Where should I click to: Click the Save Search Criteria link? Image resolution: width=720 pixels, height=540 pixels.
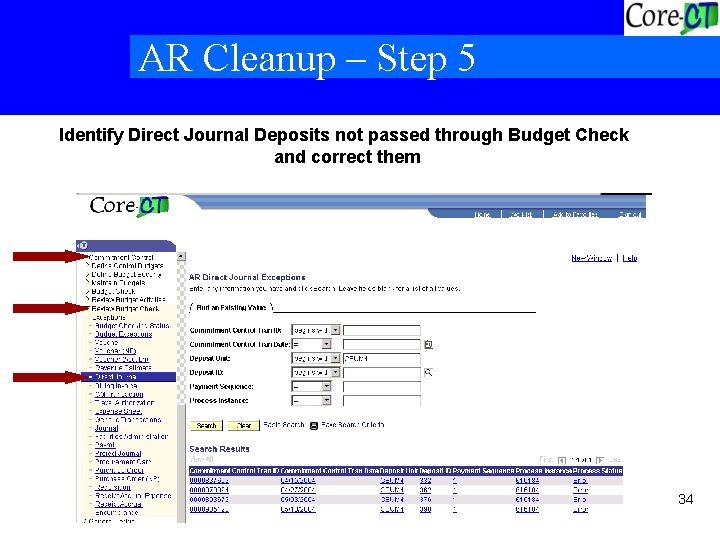click(x=353, y=425)
